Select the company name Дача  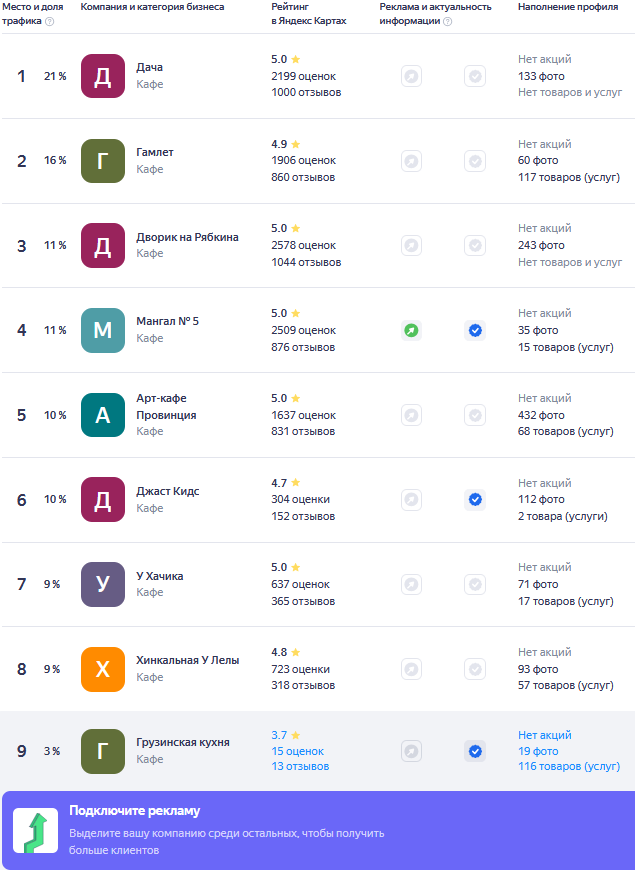coord(150,68)
